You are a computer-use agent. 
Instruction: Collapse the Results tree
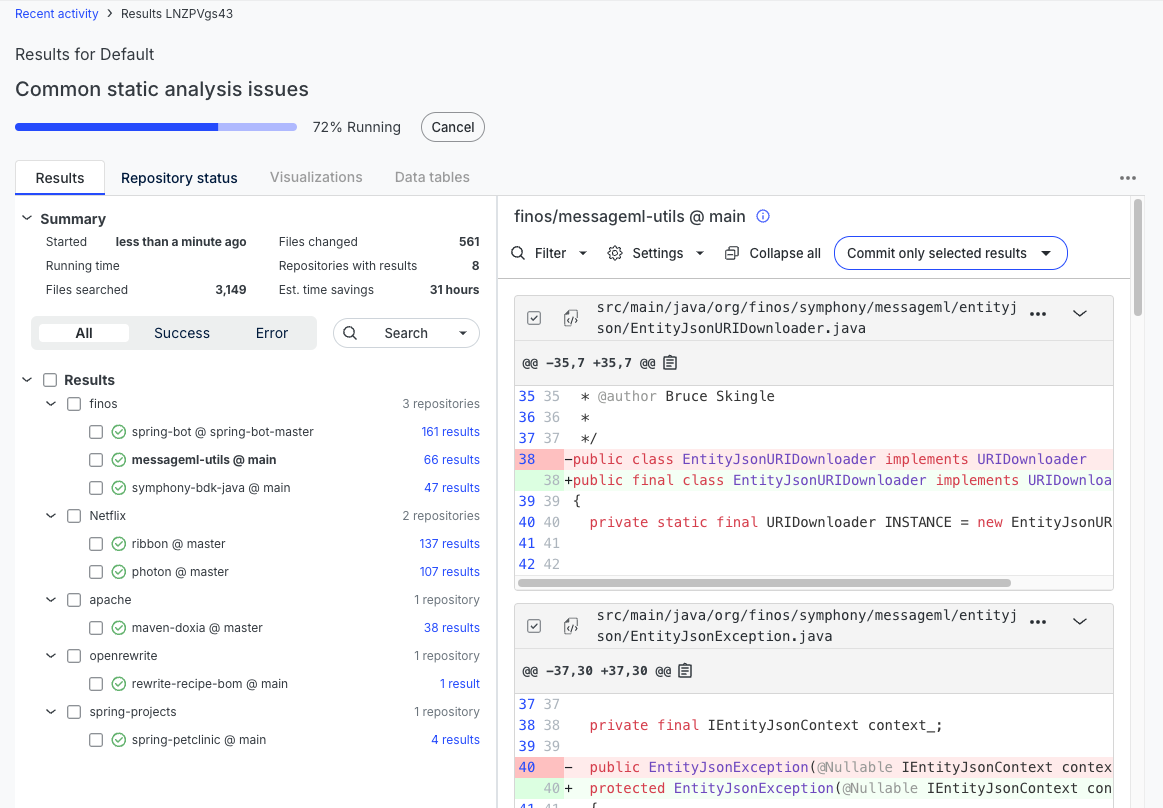pos(27,380)
